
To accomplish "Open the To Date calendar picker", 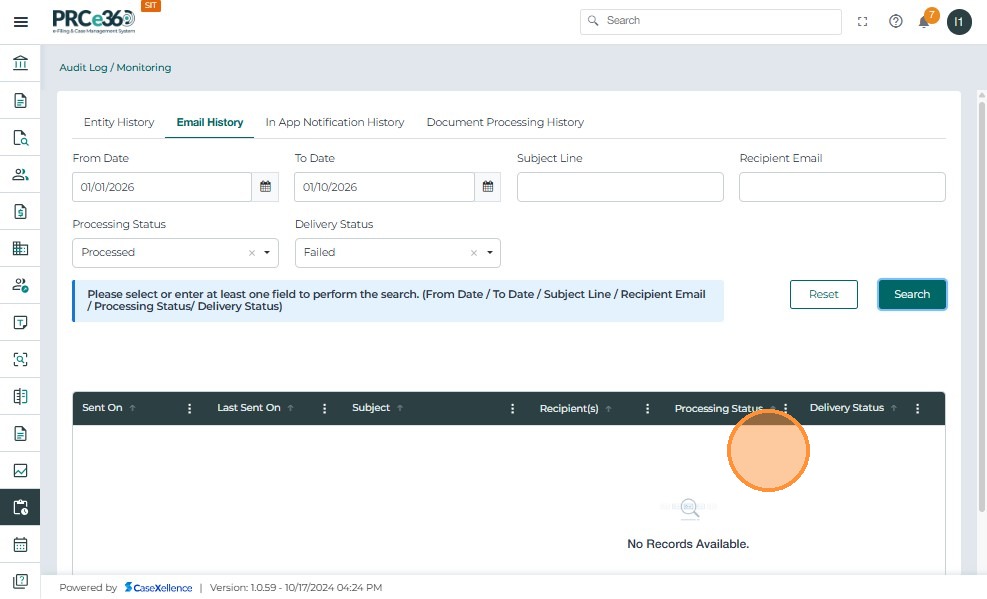I will pos(487,187).
